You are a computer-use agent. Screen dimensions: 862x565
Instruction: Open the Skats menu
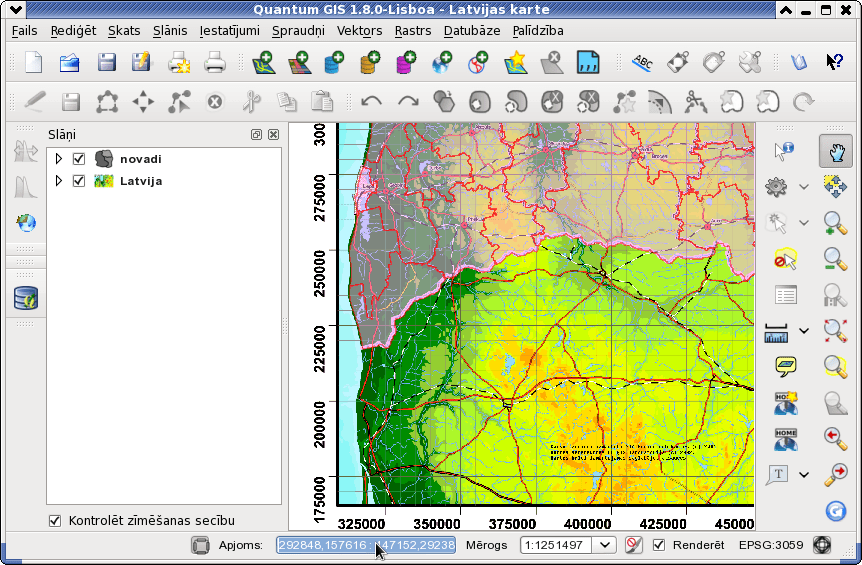click(x=124, y=31)
